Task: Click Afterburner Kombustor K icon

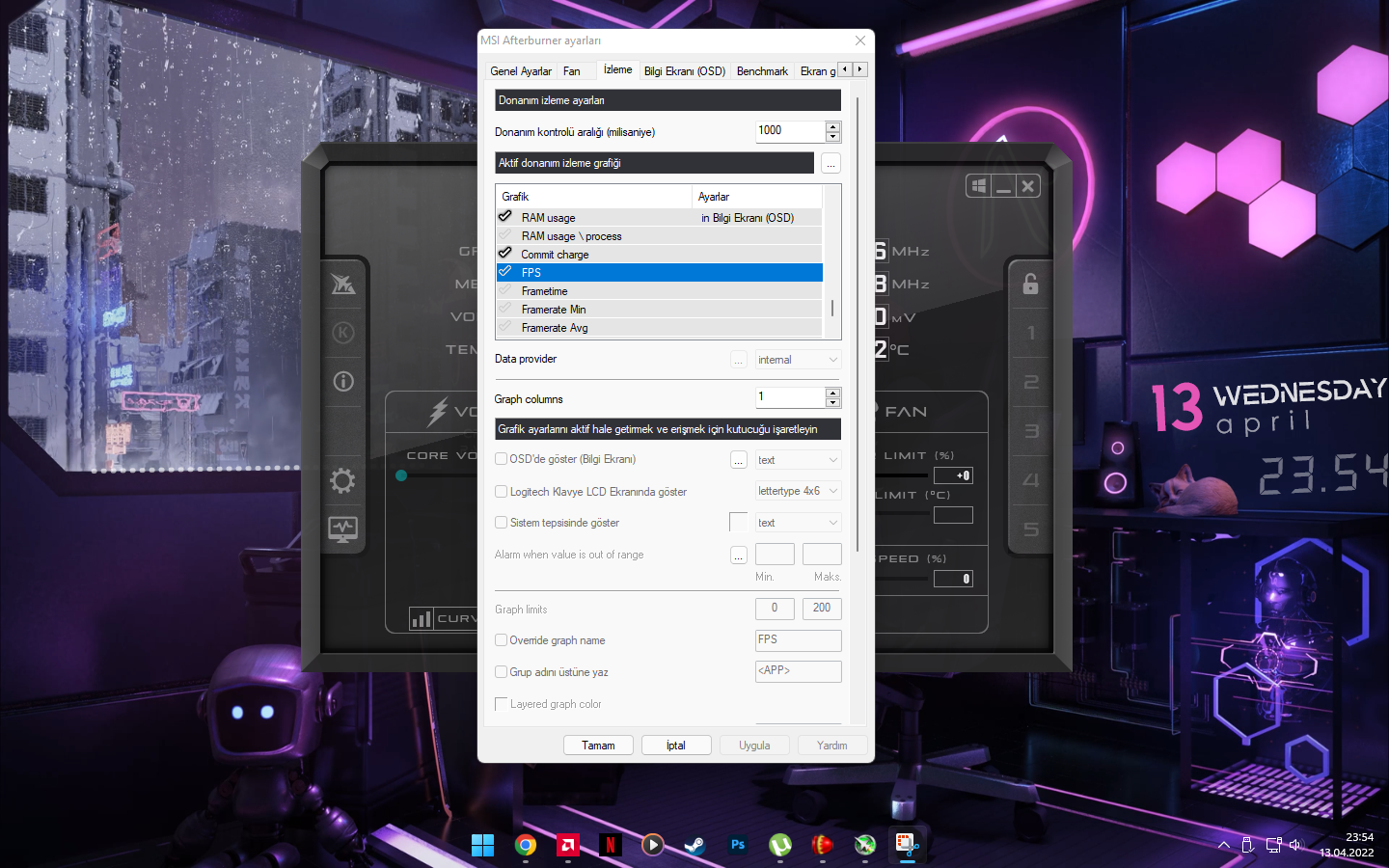Action: [x=343, y=333]
